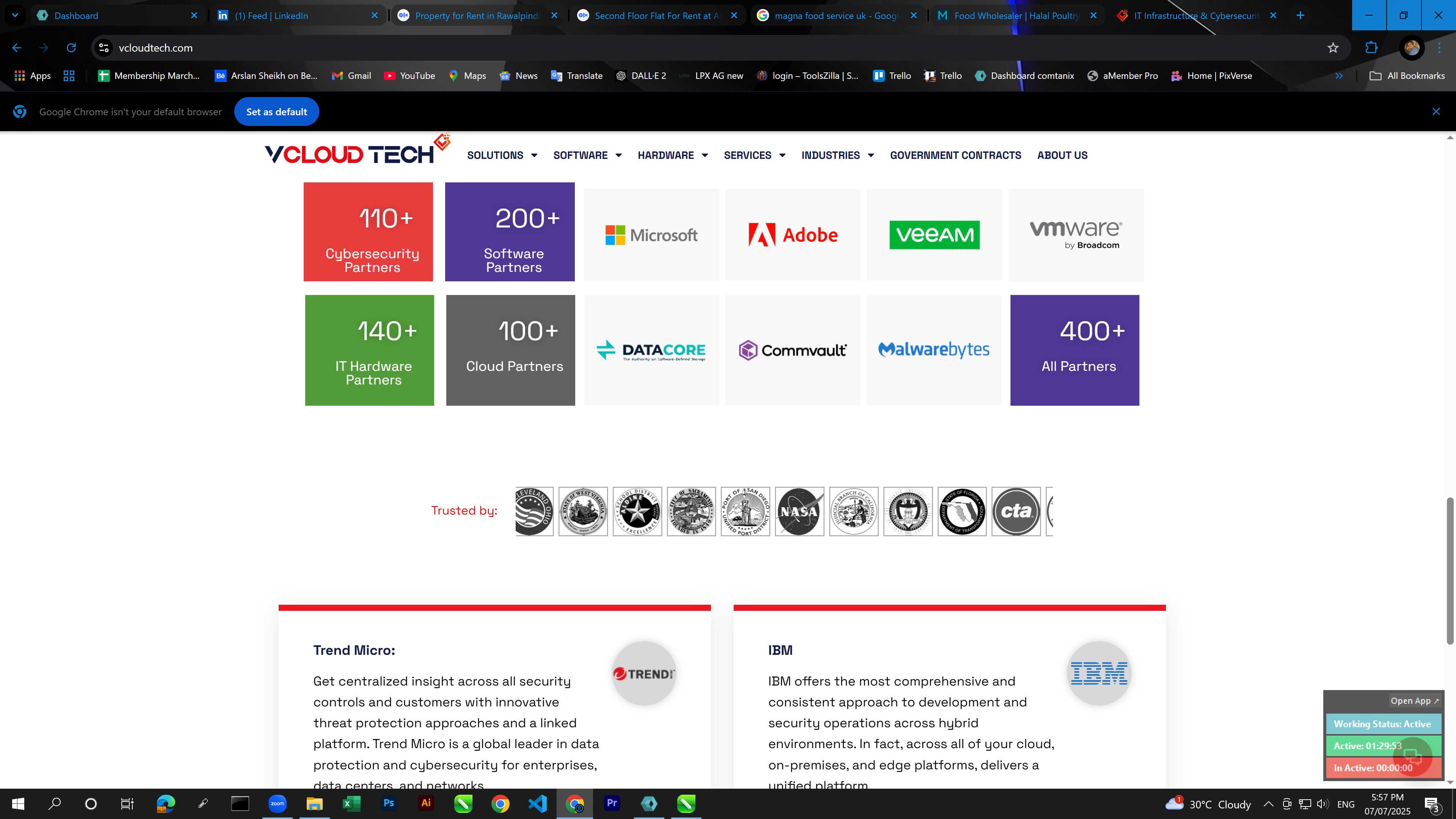Click the page vertical scrollbar thumb
1456x819 pixels.
1450,571
